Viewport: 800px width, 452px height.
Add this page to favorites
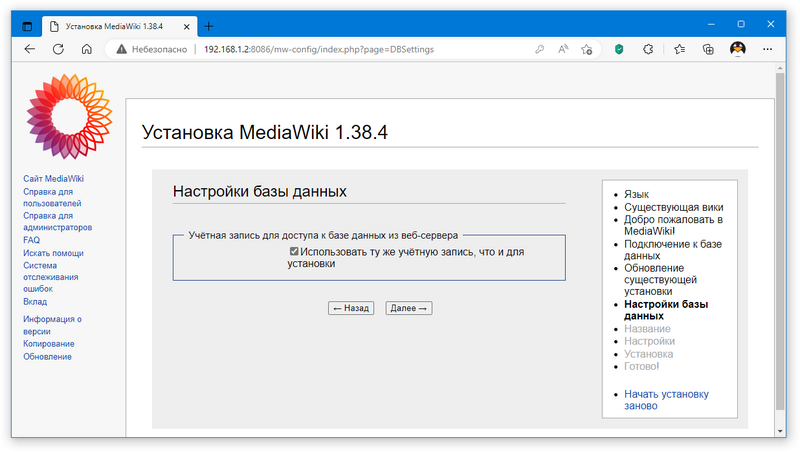[586, 49]
